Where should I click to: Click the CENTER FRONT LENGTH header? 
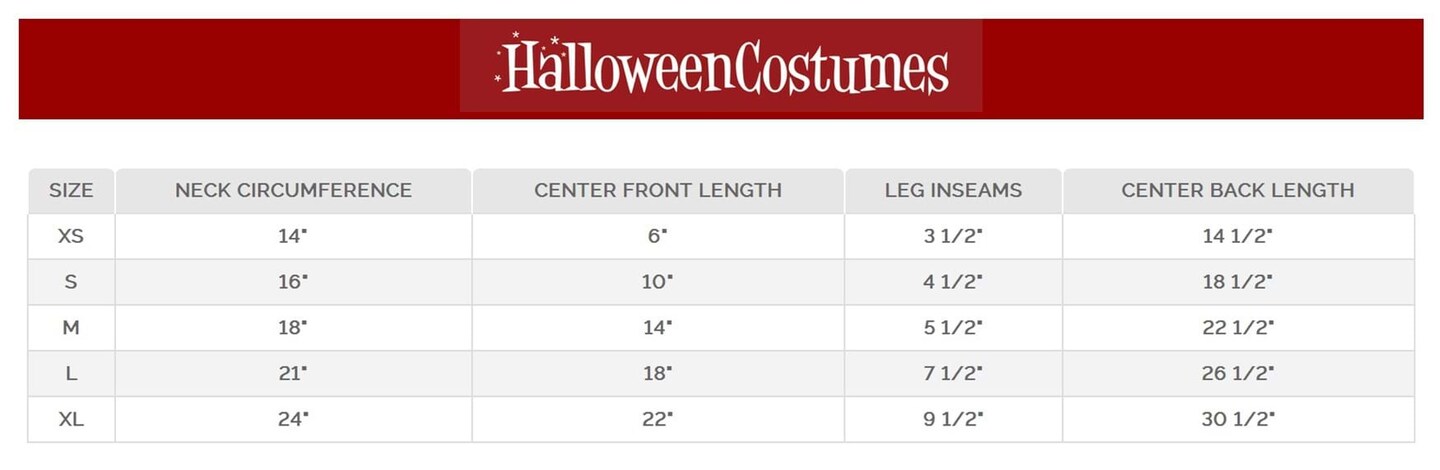click(x=658, y=190)
